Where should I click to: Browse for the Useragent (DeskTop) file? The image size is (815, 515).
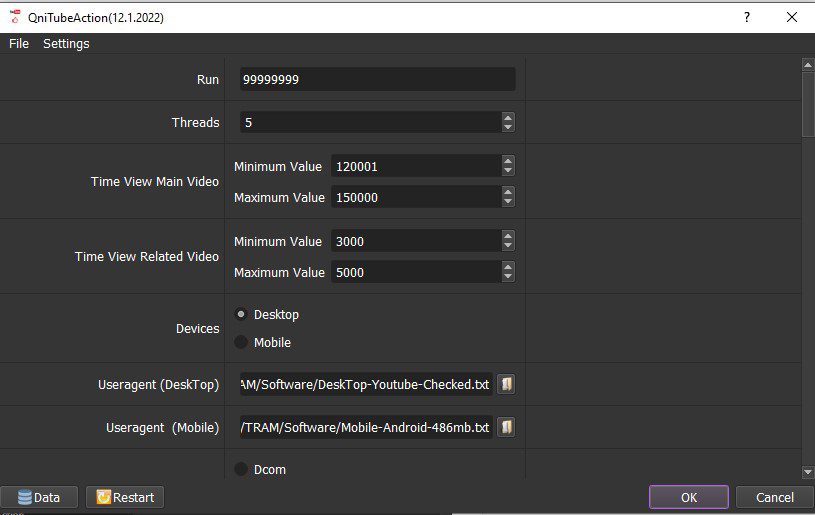506,385
